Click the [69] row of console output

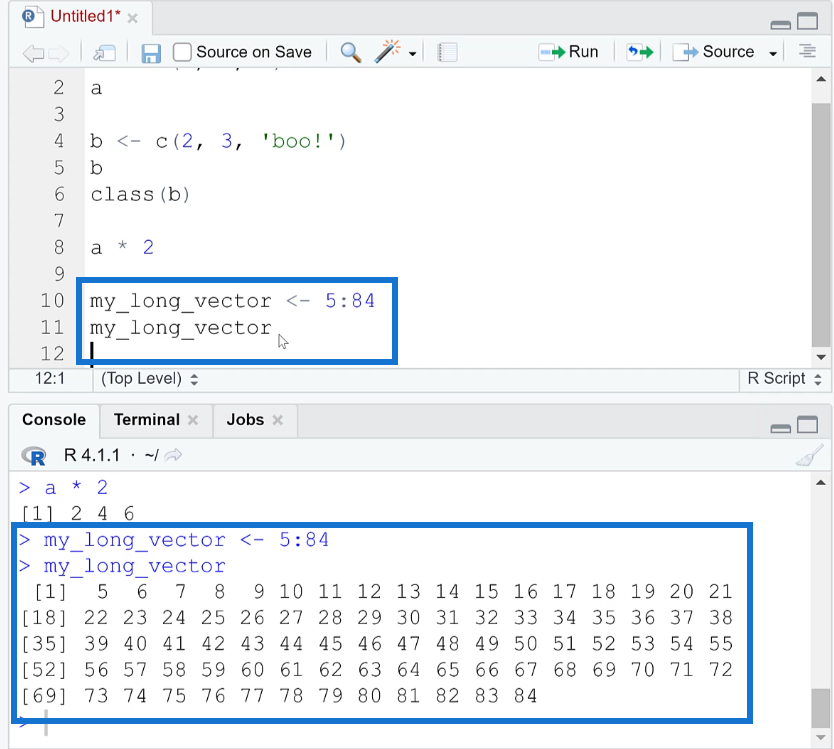tap(279, 696)
